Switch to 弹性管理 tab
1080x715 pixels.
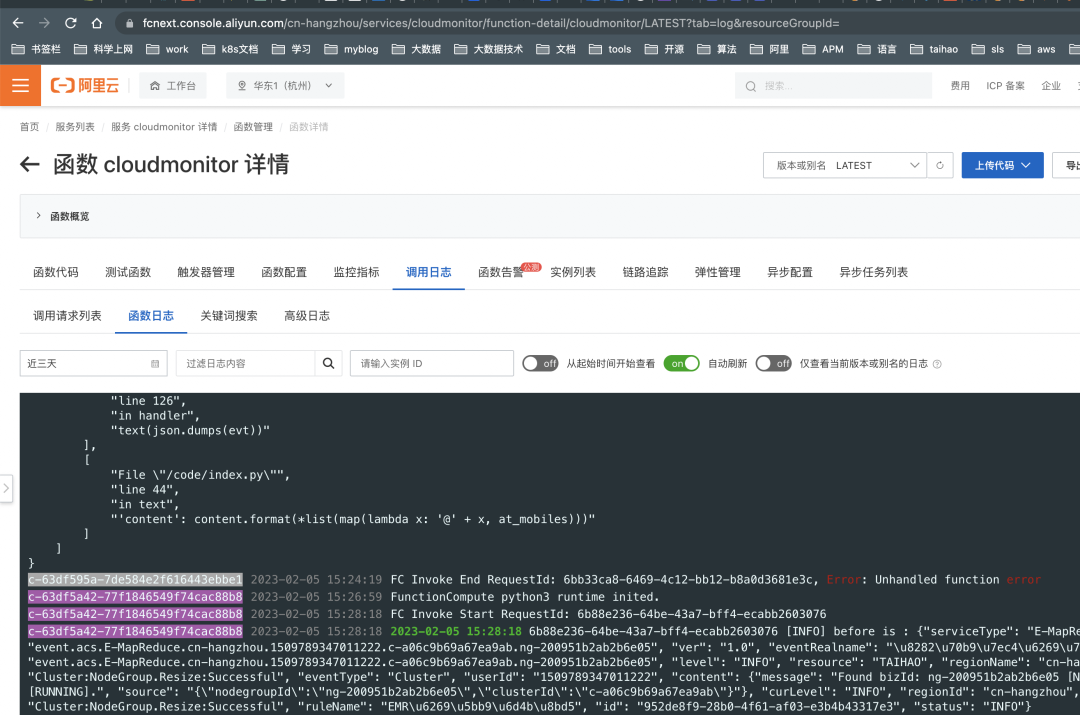[718, 272]
